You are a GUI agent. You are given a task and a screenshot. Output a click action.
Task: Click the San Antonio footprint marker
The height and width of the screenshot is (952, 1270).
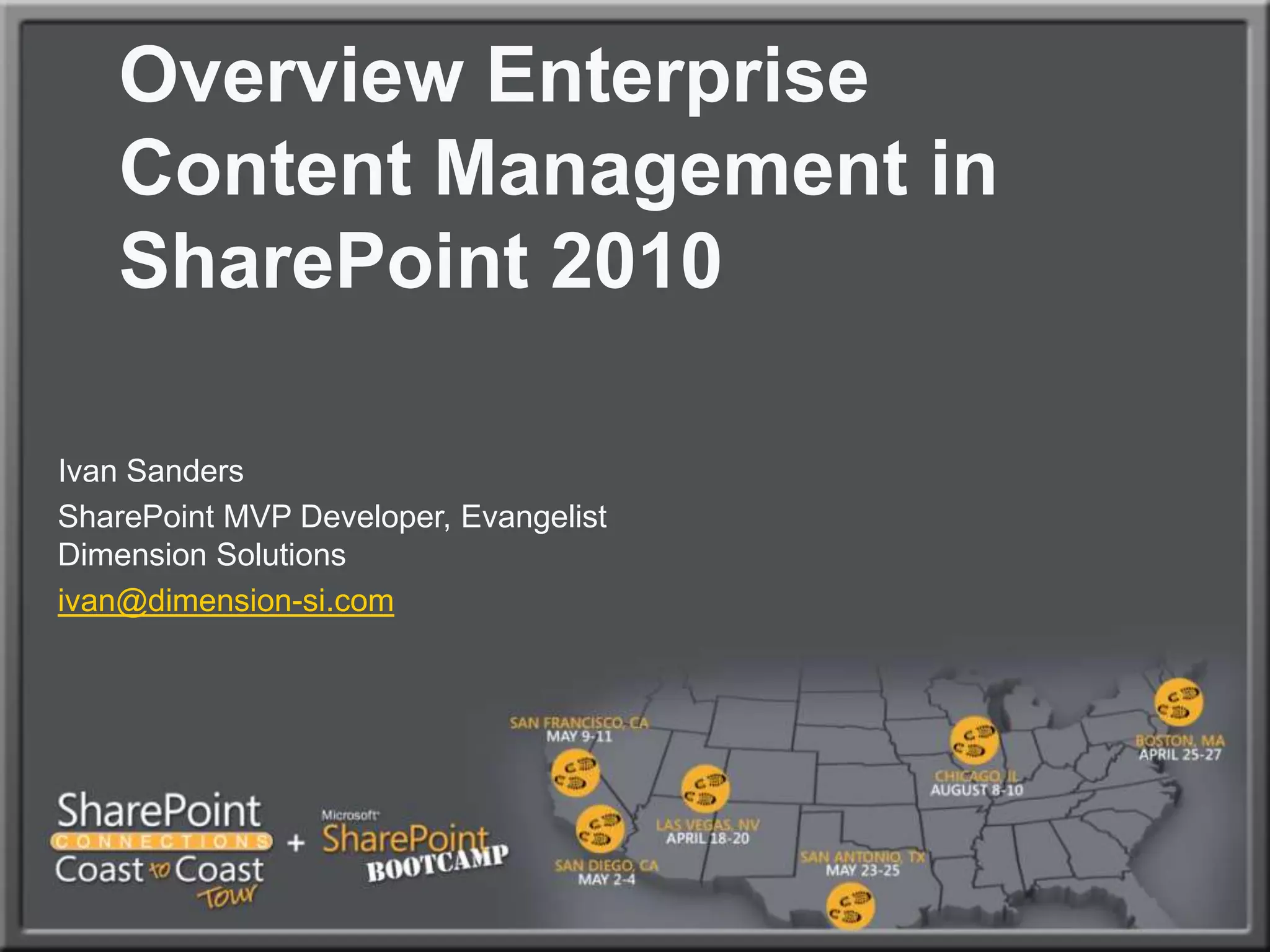pos(851,906)
